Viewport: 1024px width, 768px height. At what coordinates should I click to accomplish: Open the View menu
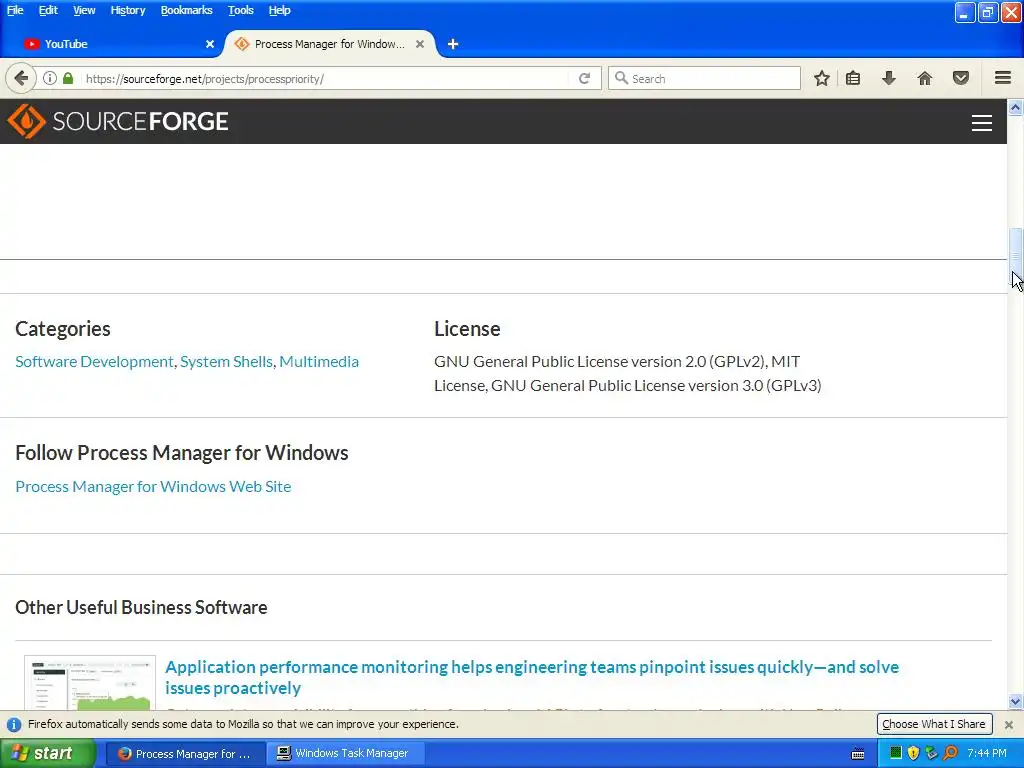84,10
